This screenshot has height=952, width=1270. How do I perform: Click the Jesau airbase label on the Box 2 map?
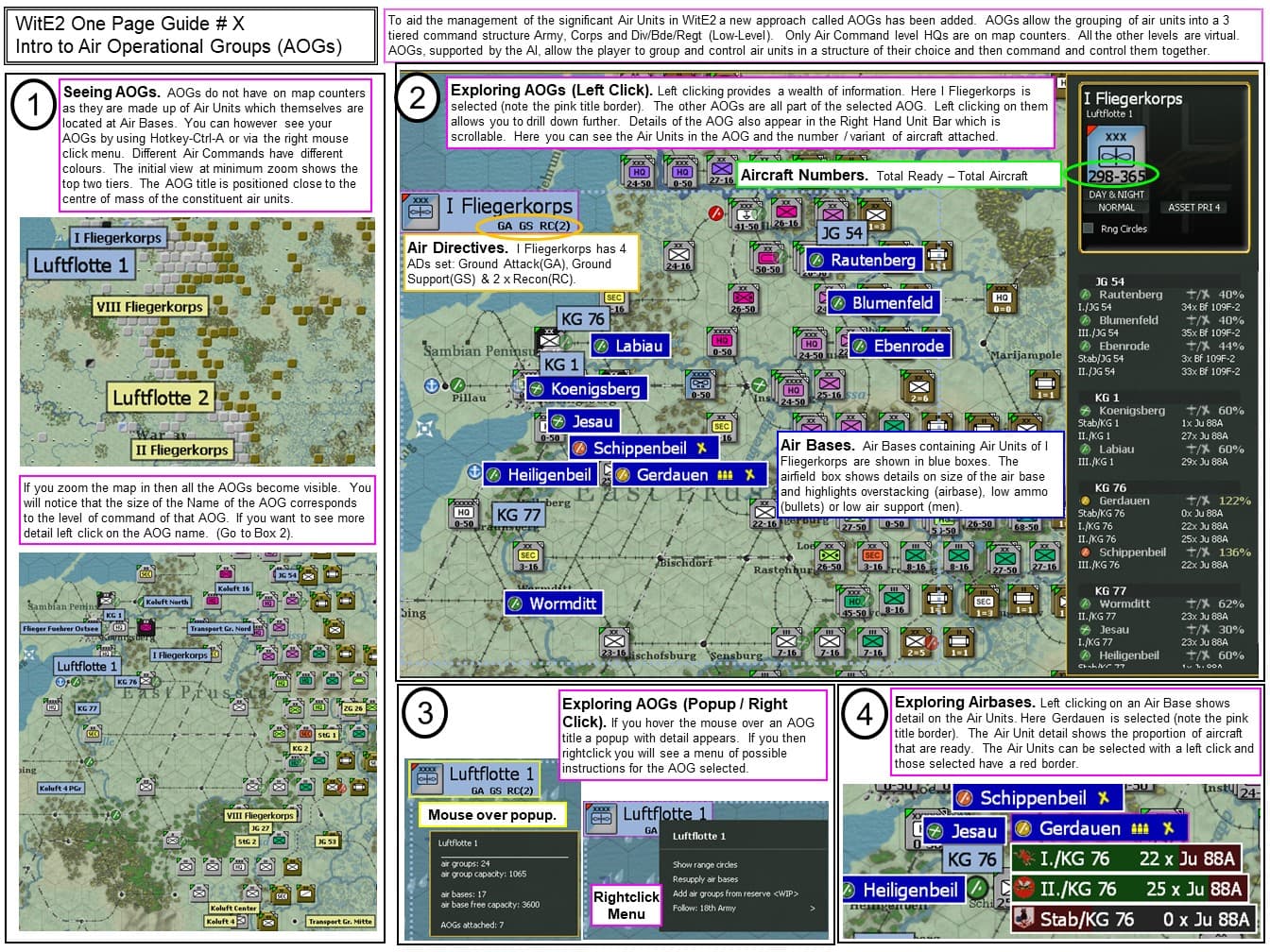click(584, 421)
